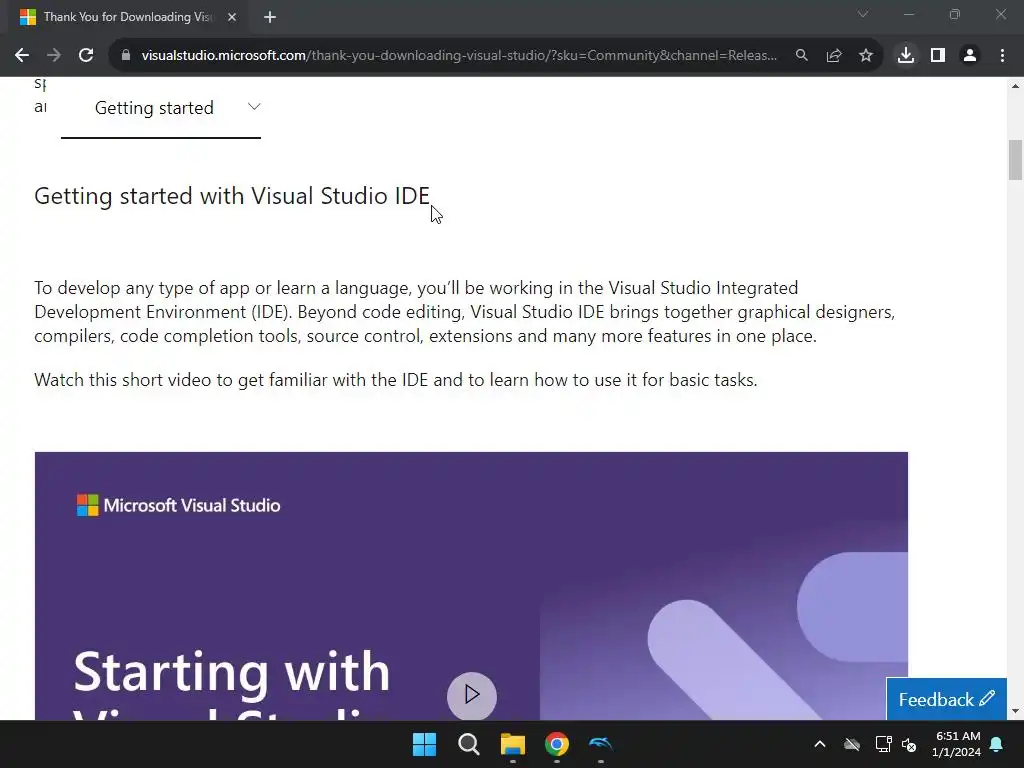Play the Starting with Visual Studio video

[x=472, y=695]
